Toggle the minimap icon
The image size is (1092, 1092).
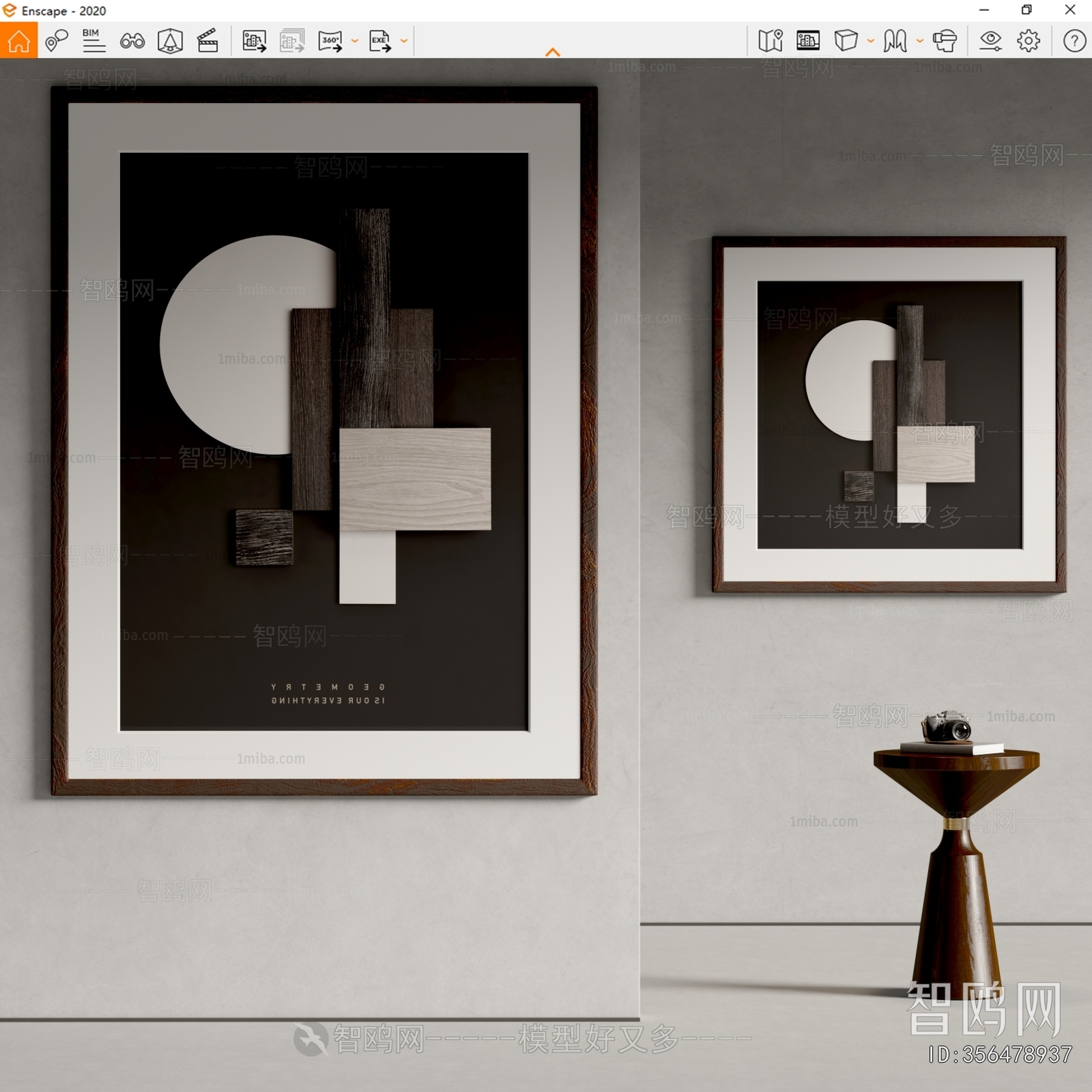(771, 41)
